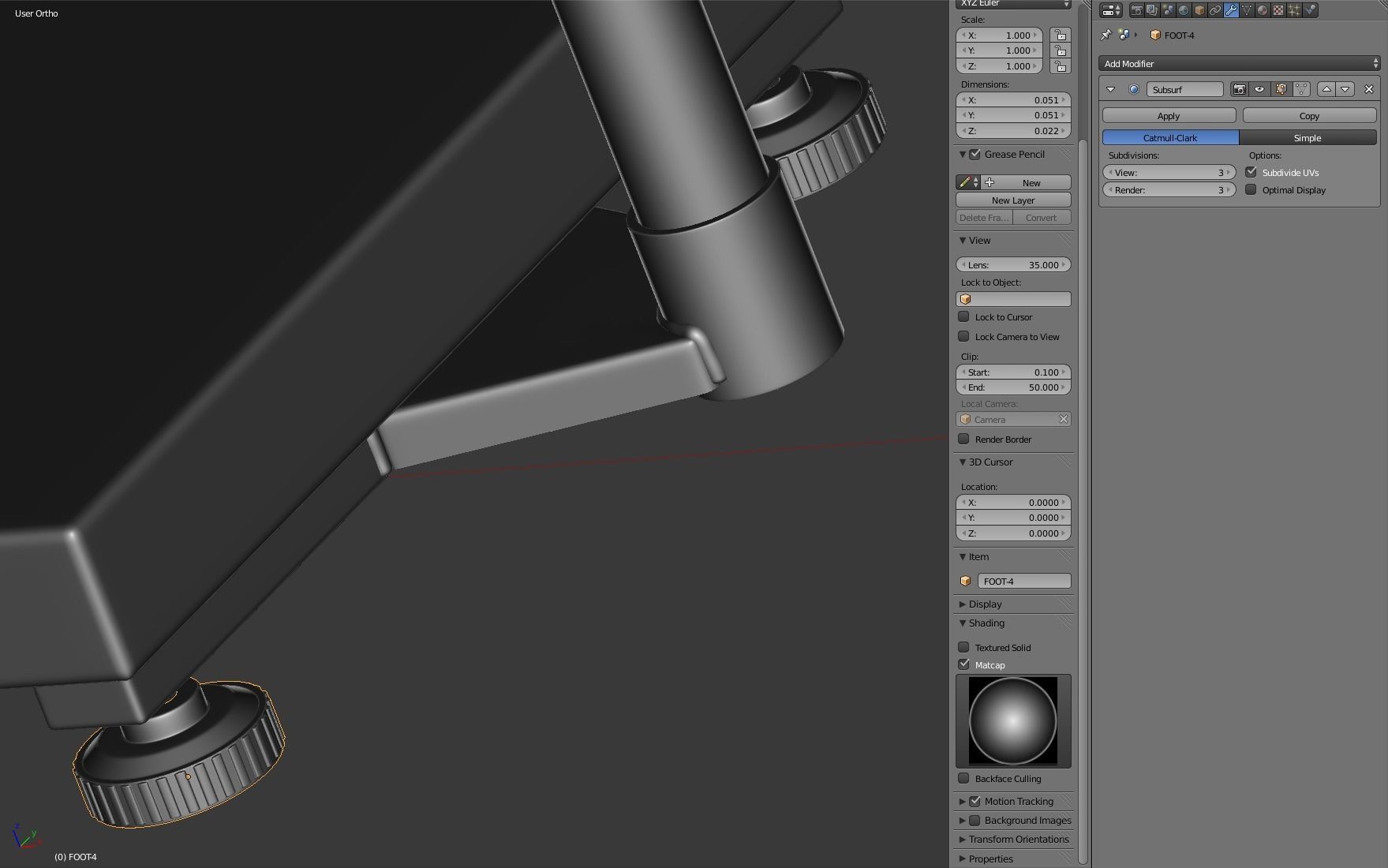Toggle lock on Scale X
The image size is (1388, 868).
(x=1060, y=35)
